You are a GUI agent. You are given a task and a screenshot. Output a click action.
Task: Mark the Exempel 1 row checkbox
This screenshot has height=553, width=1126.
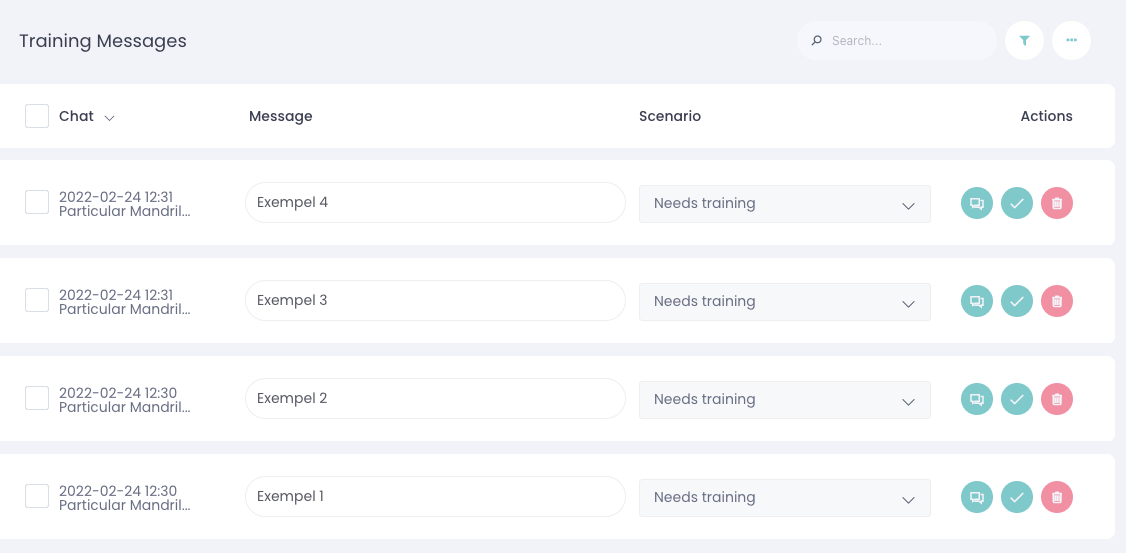pyautogui.click(x=37, y=496)
